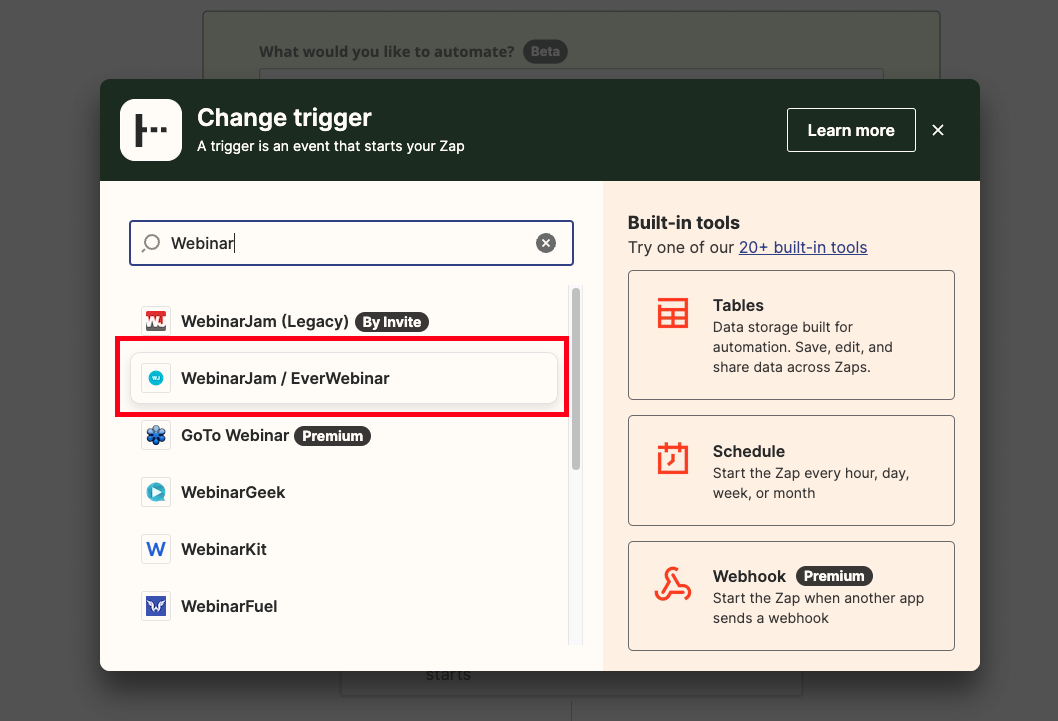Screen dimensions: 1058x721
Task: Click the Webhook icon
Action: (x=672, y=585)
